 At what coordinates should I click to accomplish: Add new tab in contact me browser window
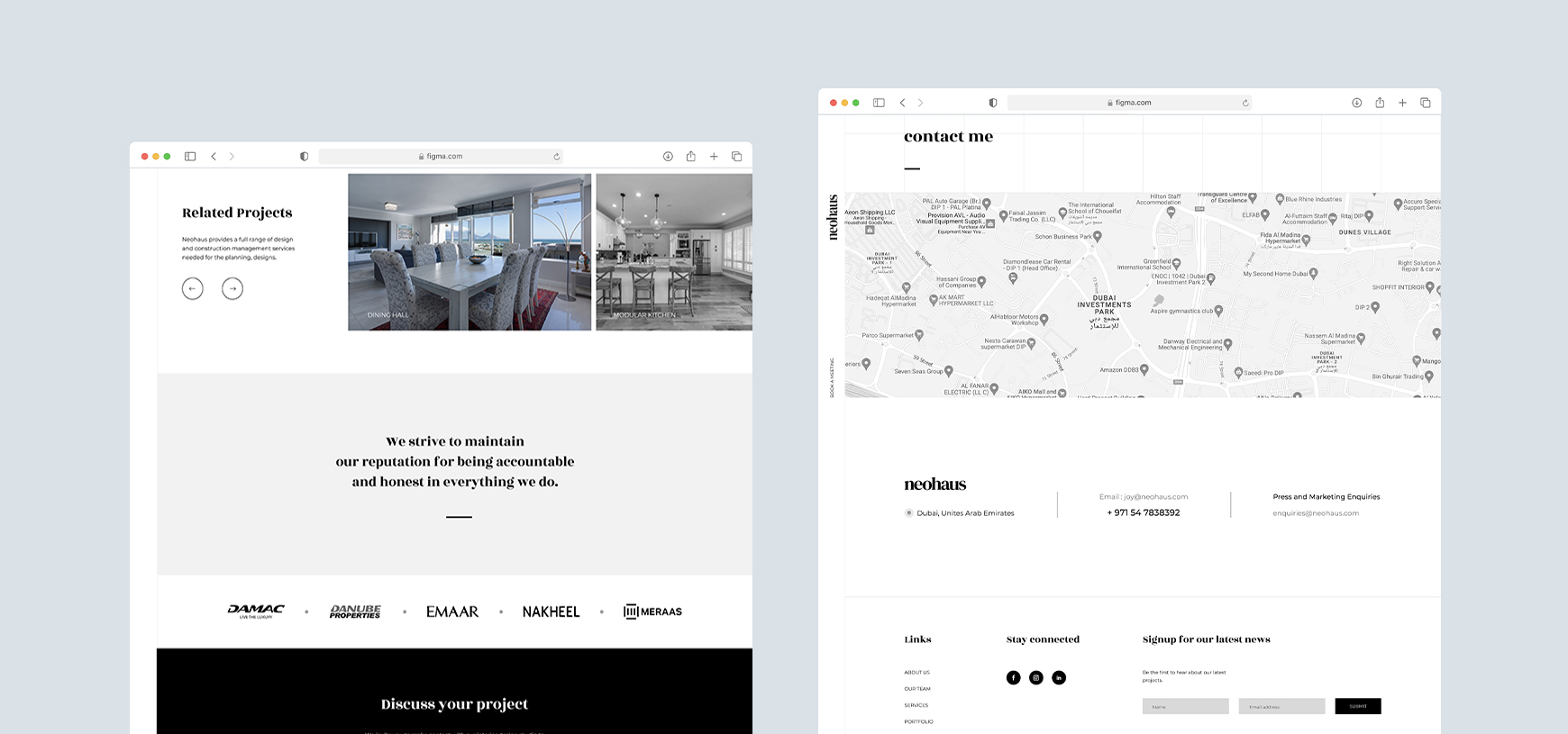[1402, 103]
